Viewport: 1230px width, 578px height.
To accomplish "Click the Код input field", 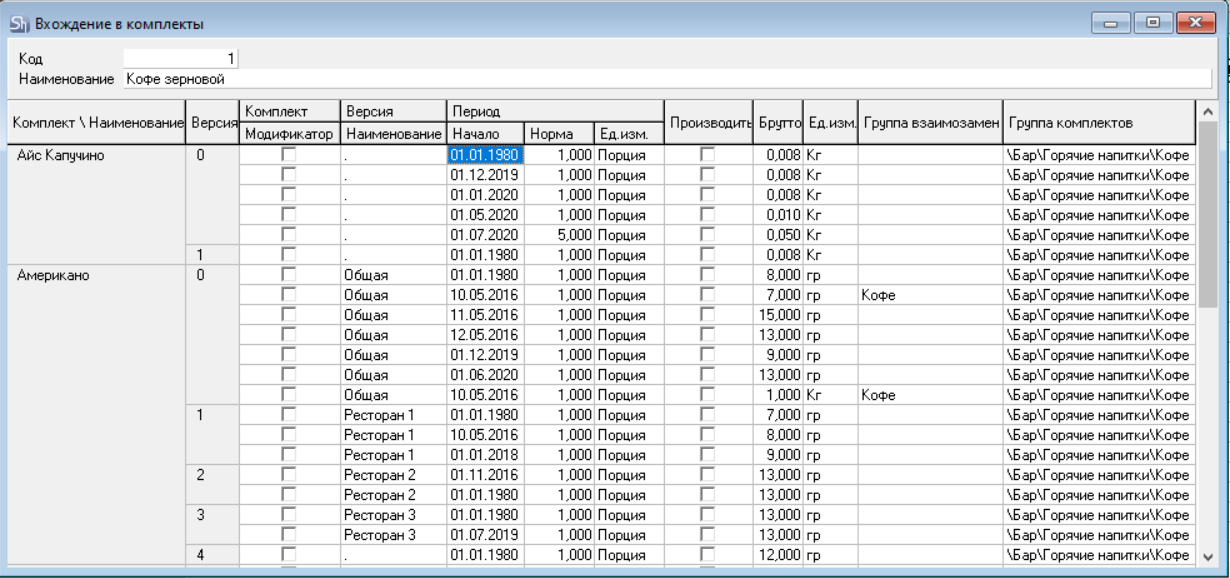I will point(180,59).
